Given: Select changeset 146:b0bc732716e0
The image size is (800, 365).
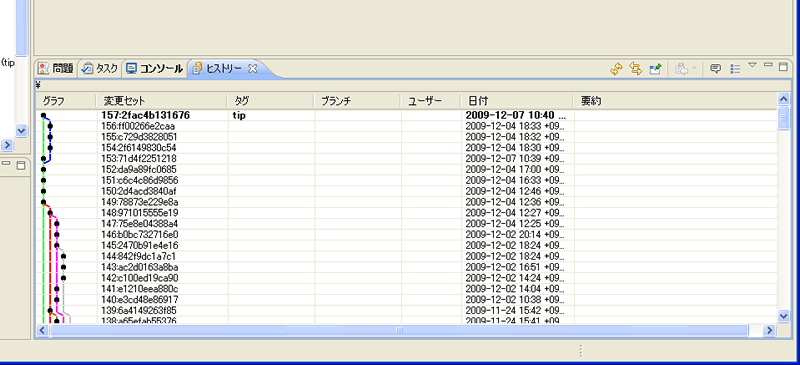Looking at the screenshot, I should point(139,234).
